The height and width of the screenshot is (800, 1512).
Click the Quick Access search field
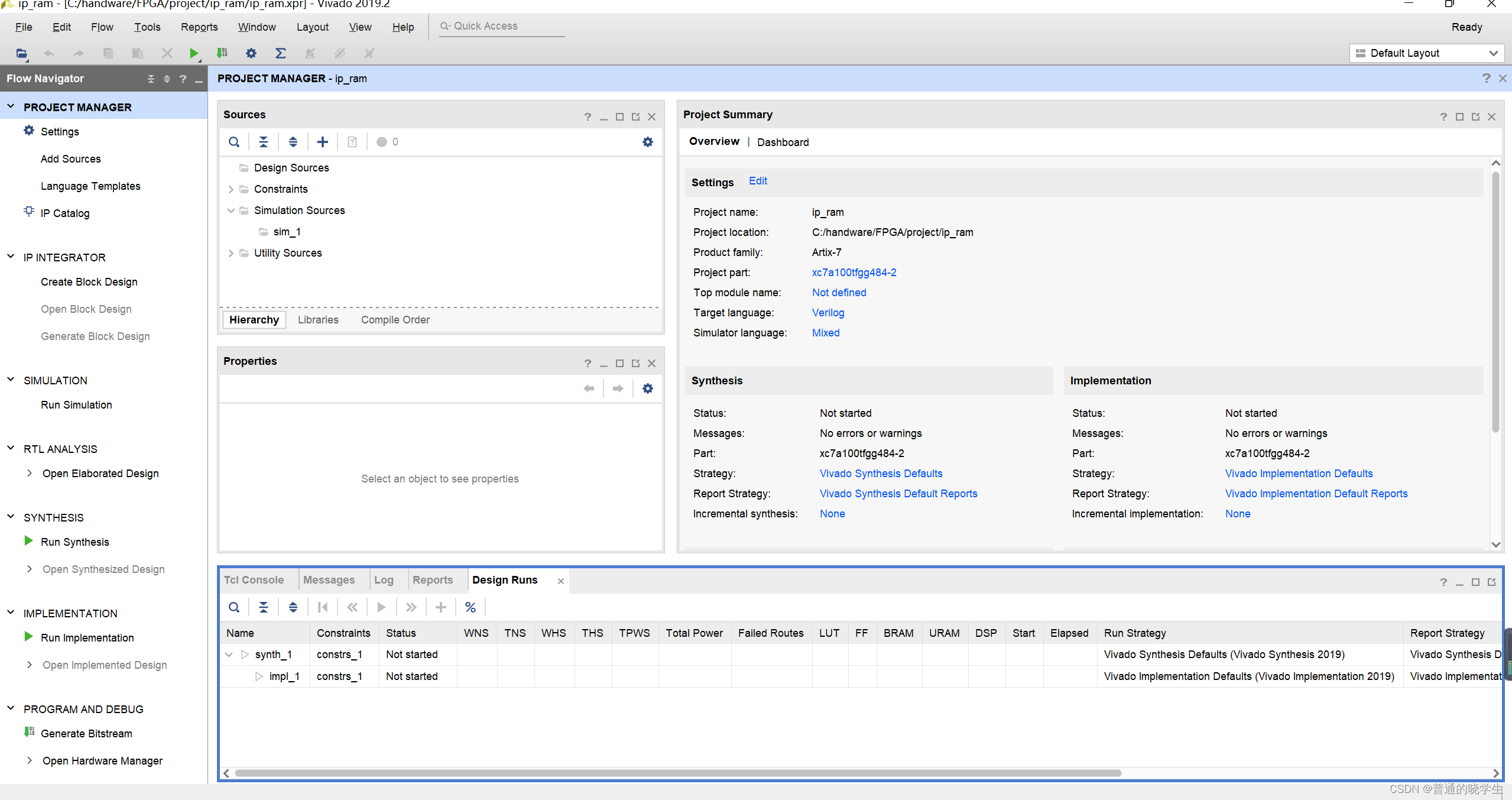tap(502, 26)
